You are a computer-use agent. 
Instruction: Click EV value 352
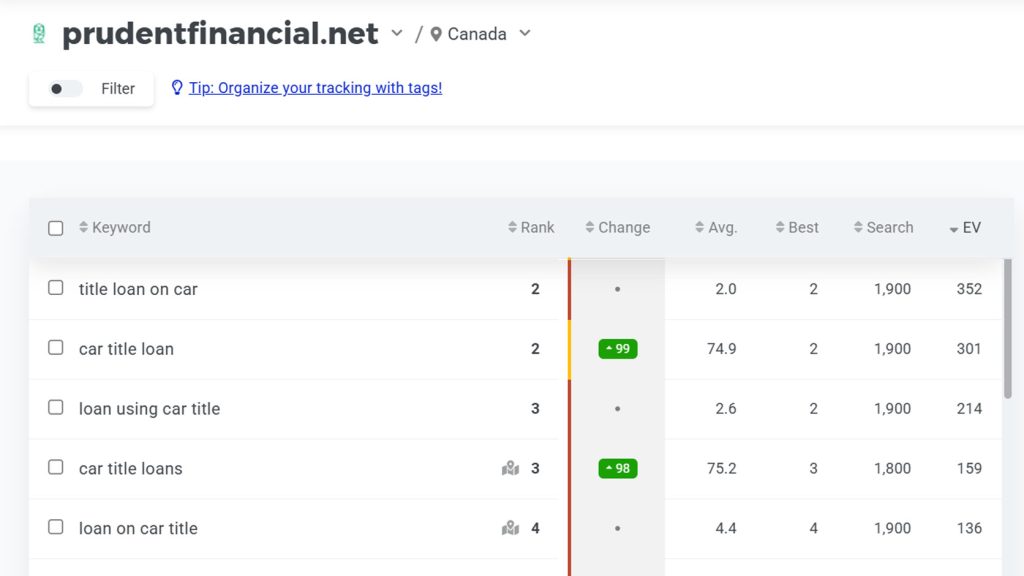969,289
